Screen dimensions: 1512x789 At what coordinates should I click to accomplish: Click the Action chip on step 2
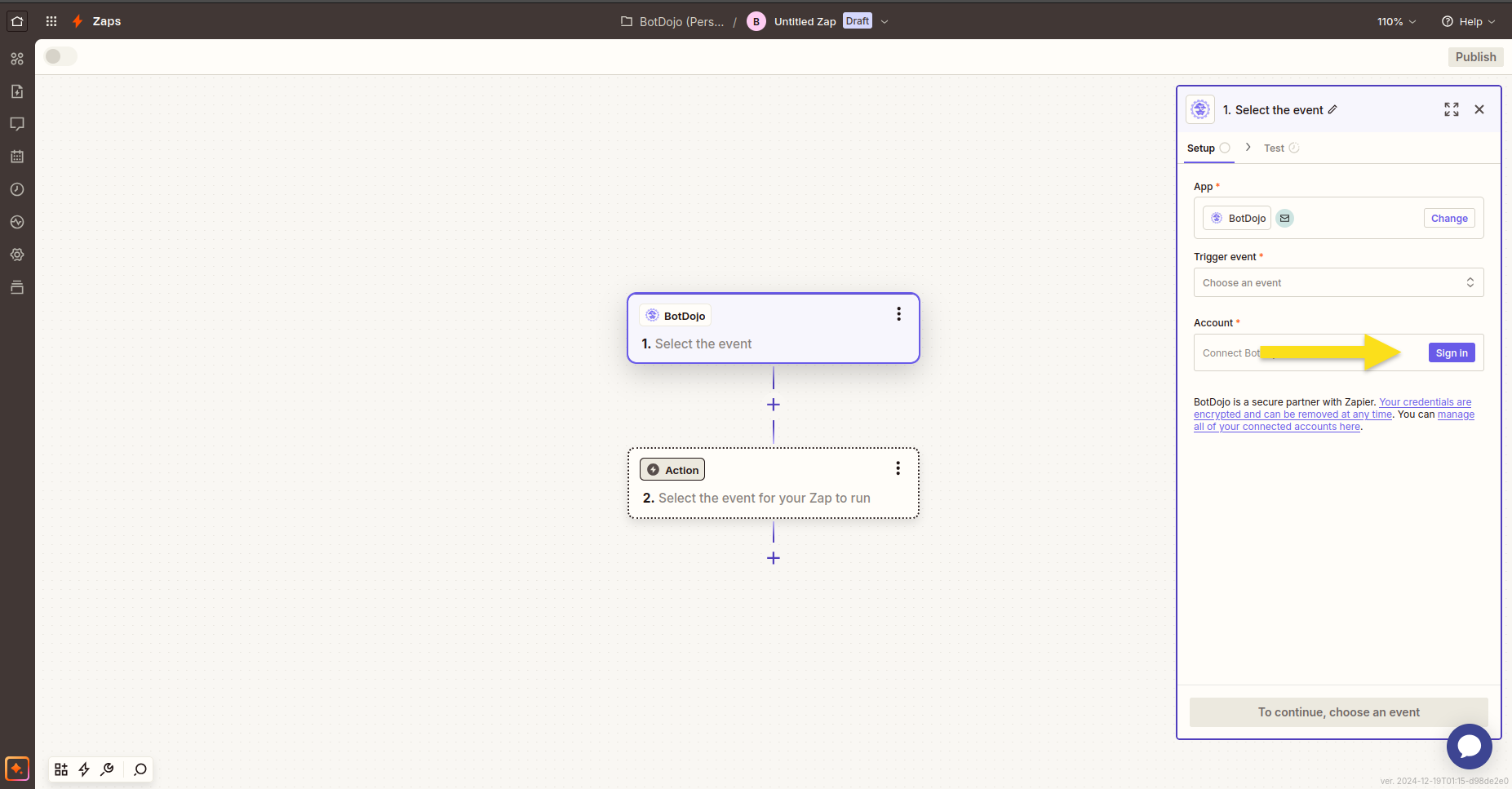coord(672,469)
